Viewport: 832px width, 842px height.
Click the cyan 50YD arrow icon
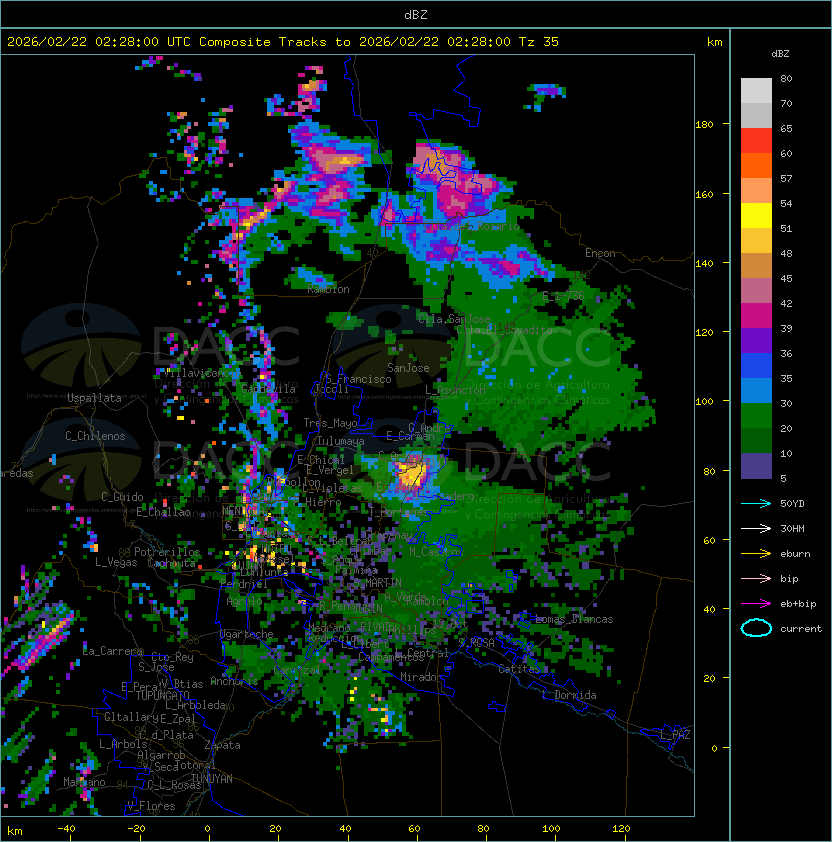click(x=756, y=503)
